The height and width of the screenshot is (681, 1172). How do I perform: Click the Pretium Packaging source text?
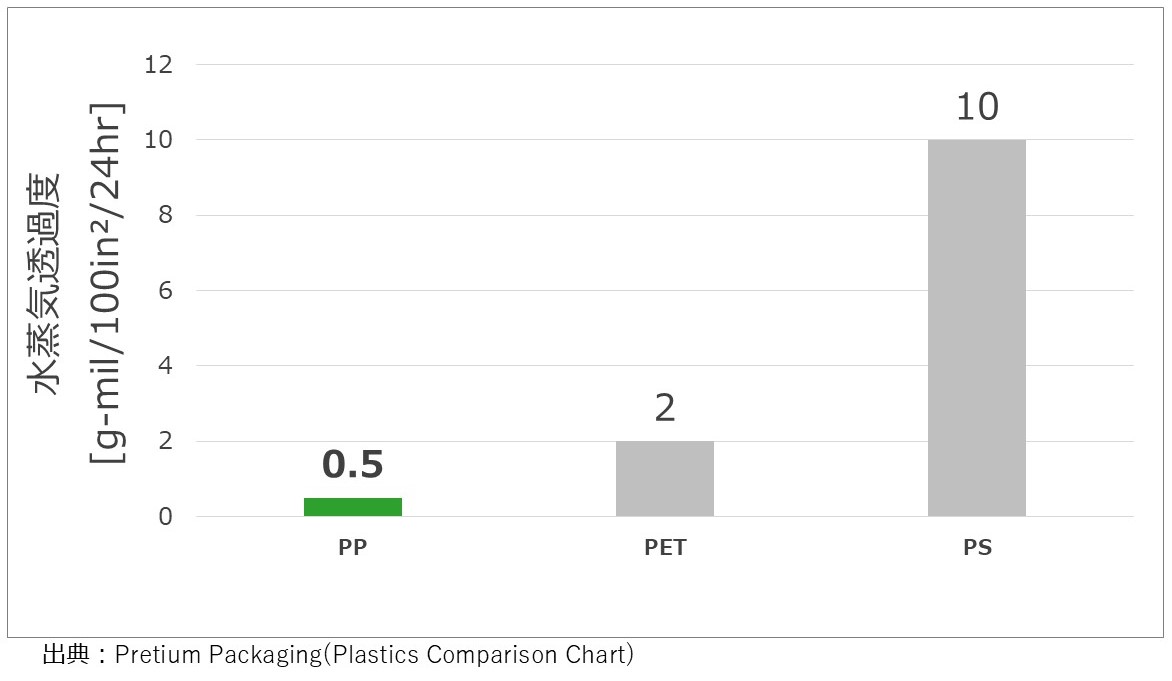point(375,655)
